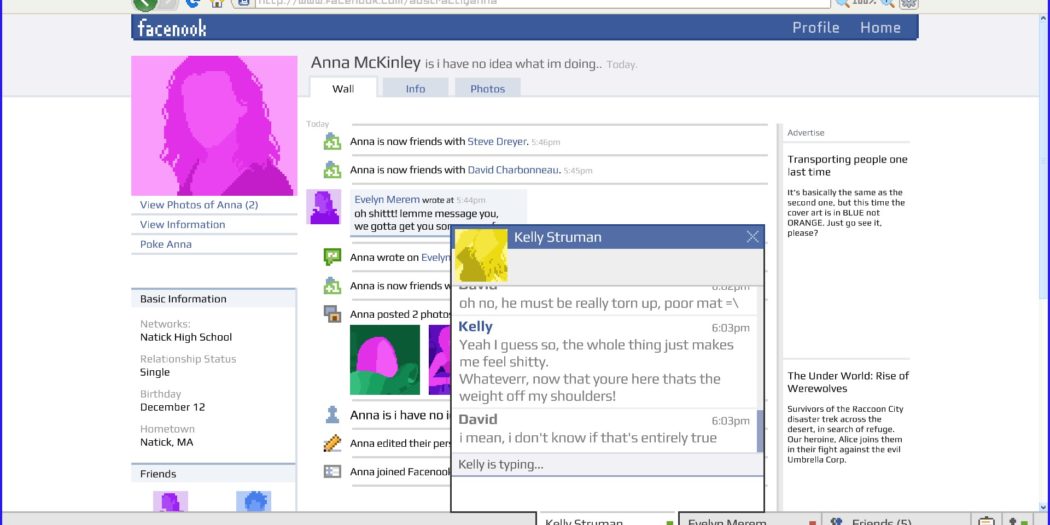This screenshot has width=1050, height=525.
Task: Open View Photos of Anna link
Action: 199,205
